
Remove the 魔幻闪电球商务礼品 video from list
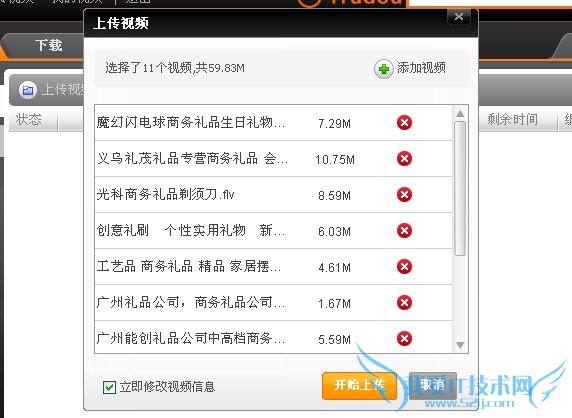coord(404,123)
